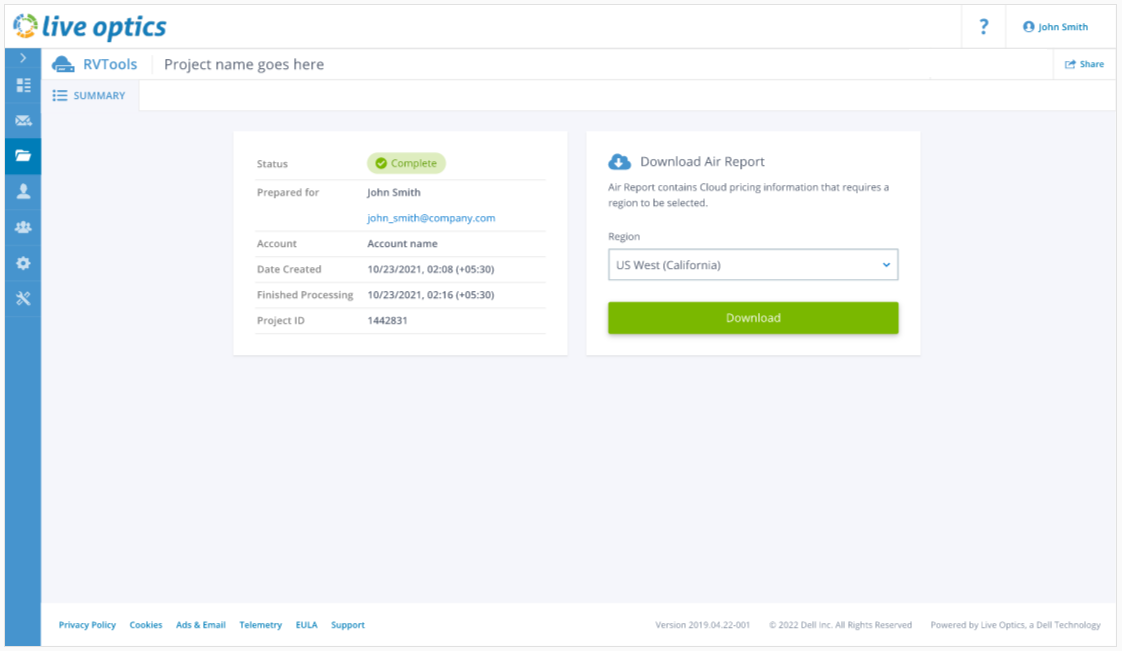Click the Download Air Report heading
The image size is (1122, 652).
coord(702,162)
